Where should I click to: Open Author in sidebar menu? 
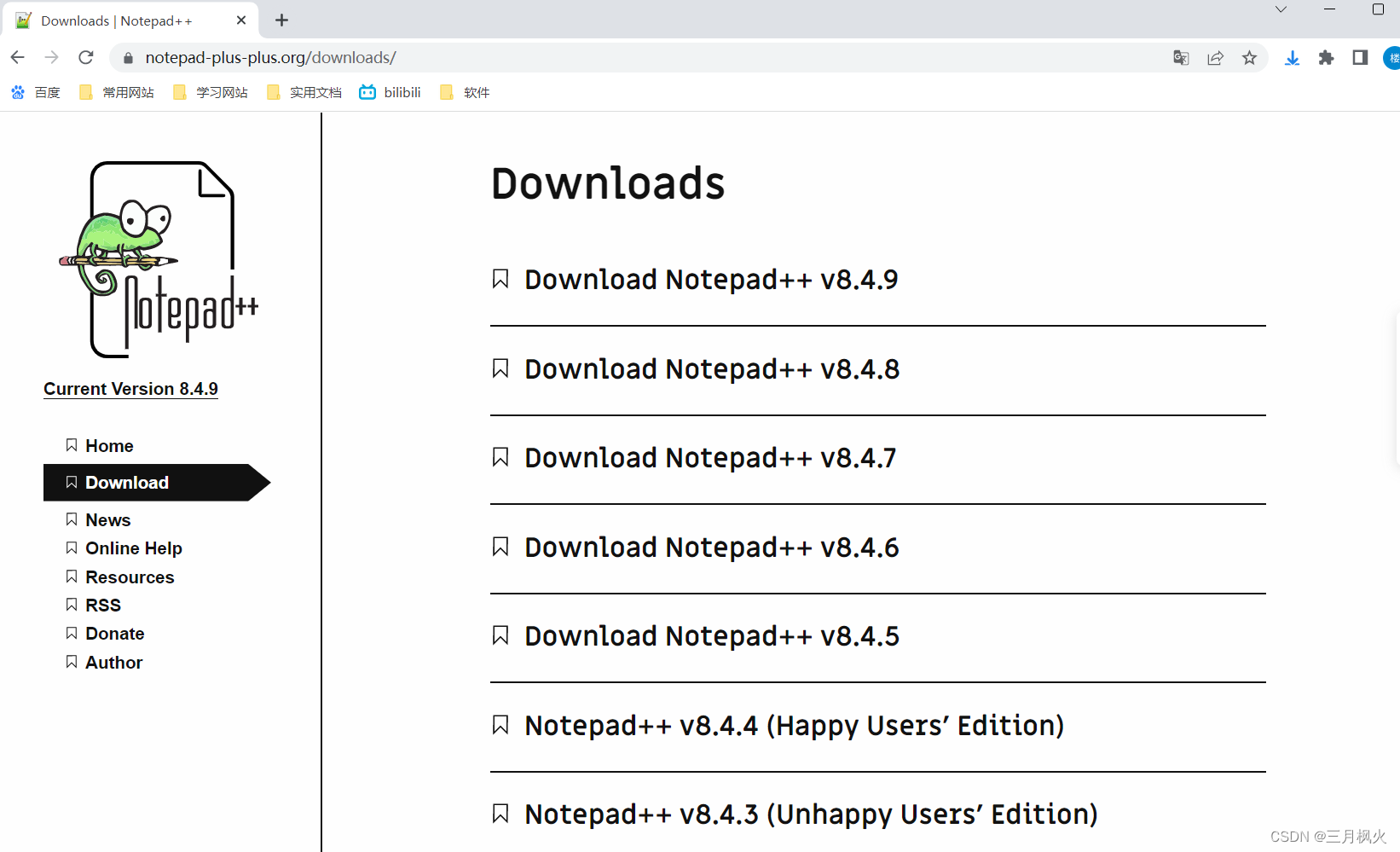[113, 663]
